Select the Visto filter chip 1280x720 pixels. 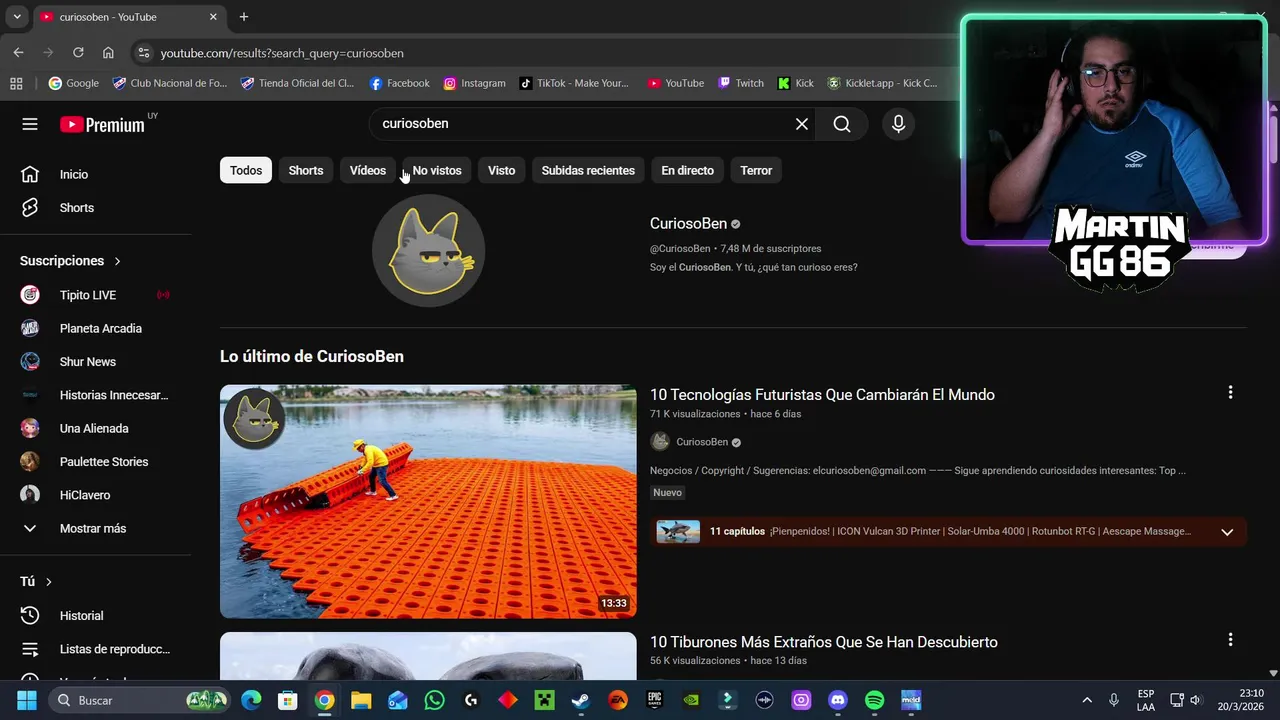(x=501, y=170)
